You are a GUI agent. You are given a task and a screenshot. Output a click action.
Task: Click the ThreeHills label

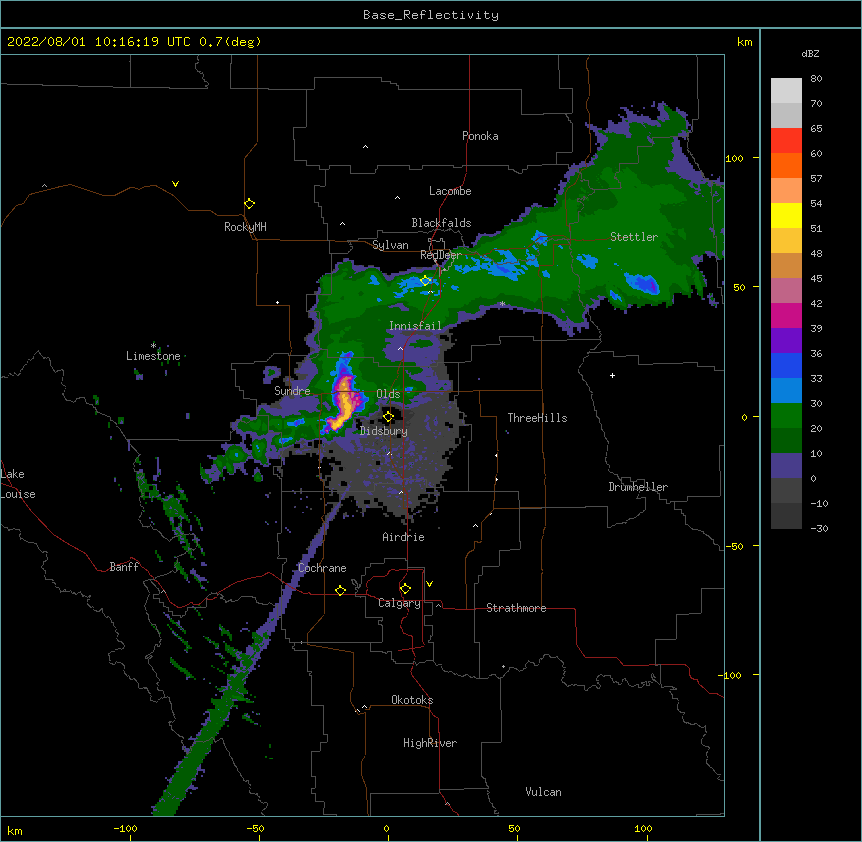[537, 418]
